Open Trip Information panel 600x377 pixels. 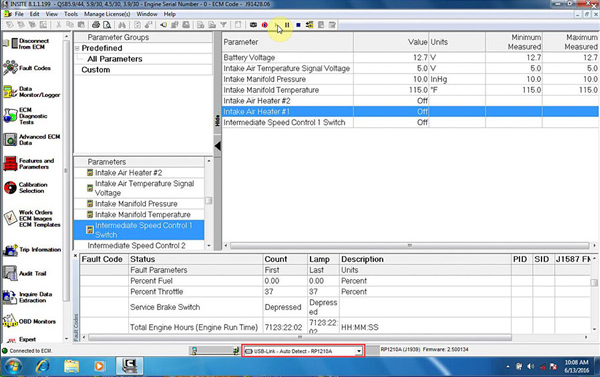point(32,250)
